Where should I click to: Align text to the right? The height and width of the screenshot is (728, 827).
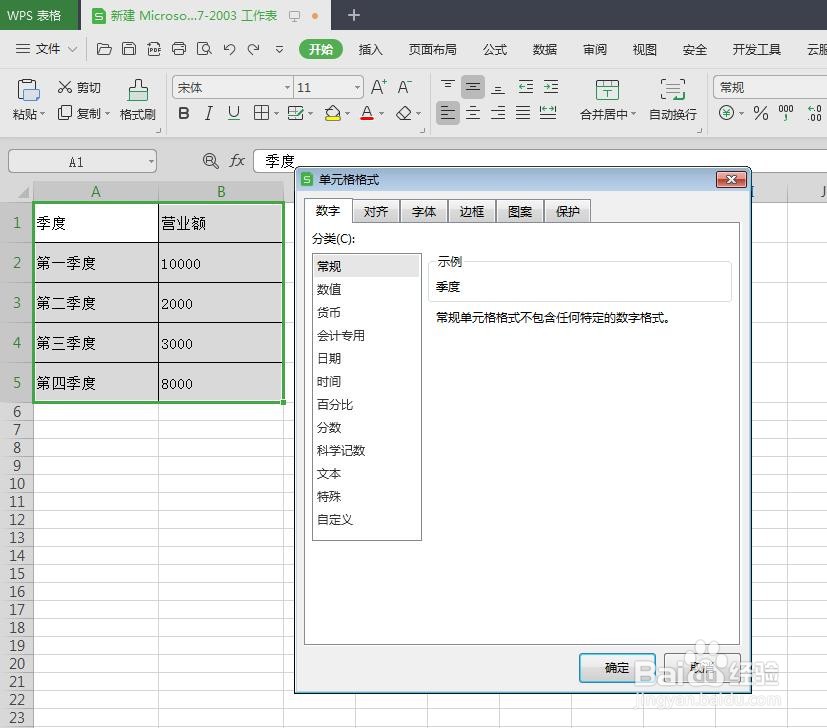click(497, 113)
